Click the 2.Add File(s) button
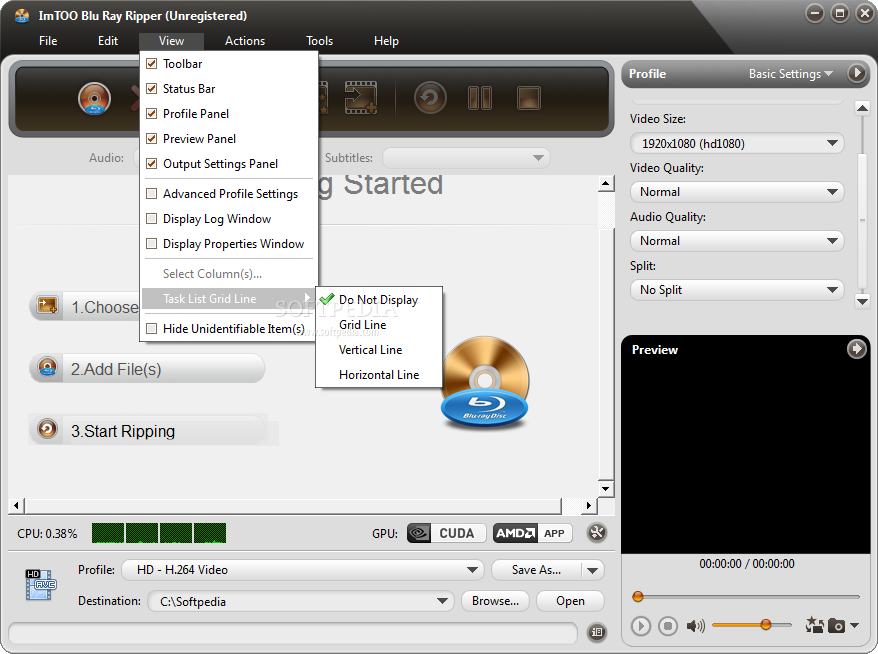The image size is (878, 654). [147, 368]
